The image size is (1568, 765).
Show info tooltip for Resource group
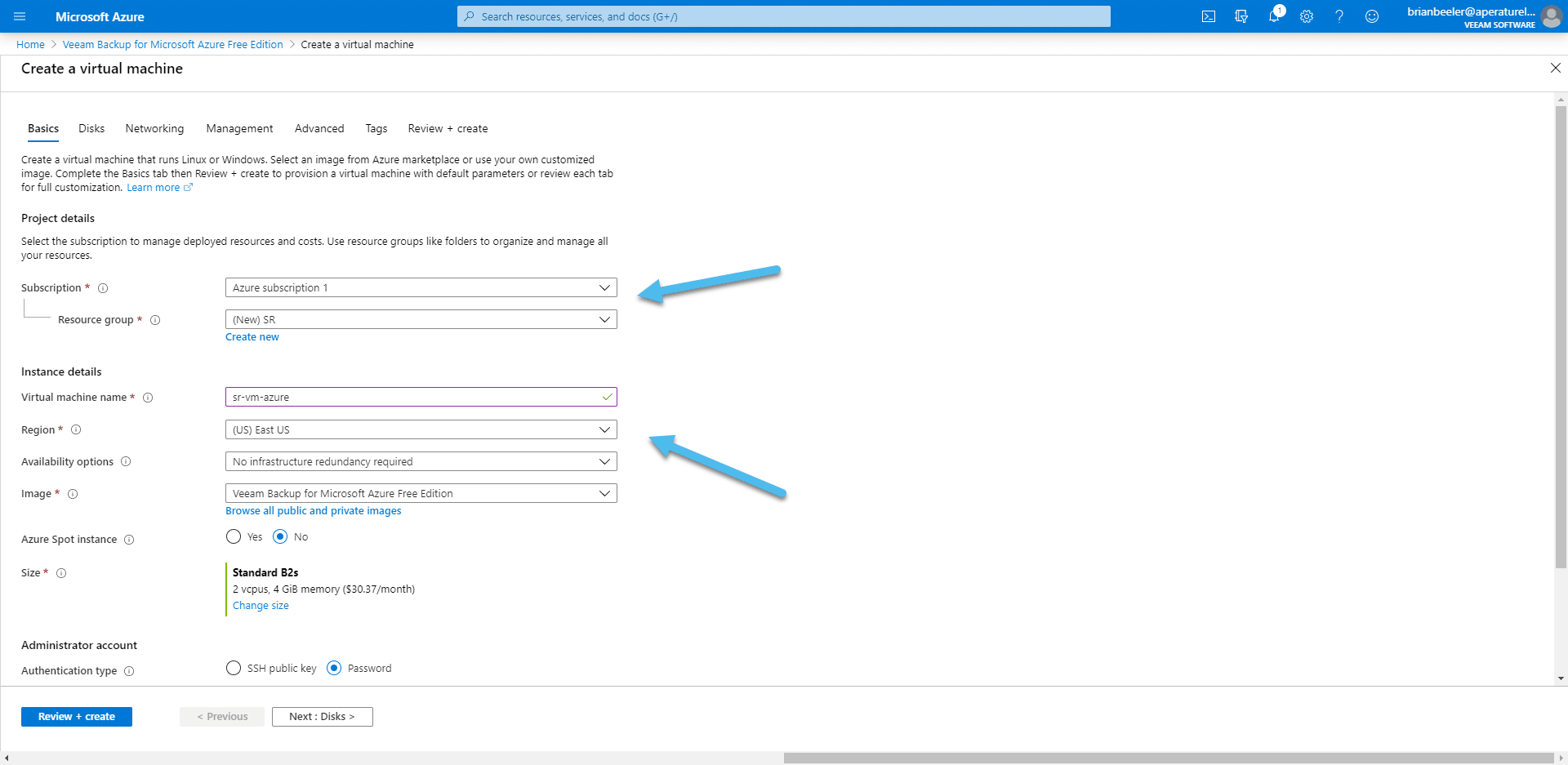[x=155, y=320]
